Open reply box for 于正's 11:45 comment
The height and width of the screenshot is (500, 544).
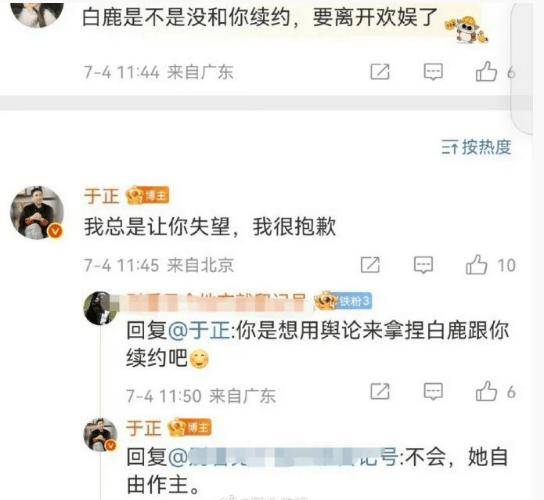click(x=424, y=265)
